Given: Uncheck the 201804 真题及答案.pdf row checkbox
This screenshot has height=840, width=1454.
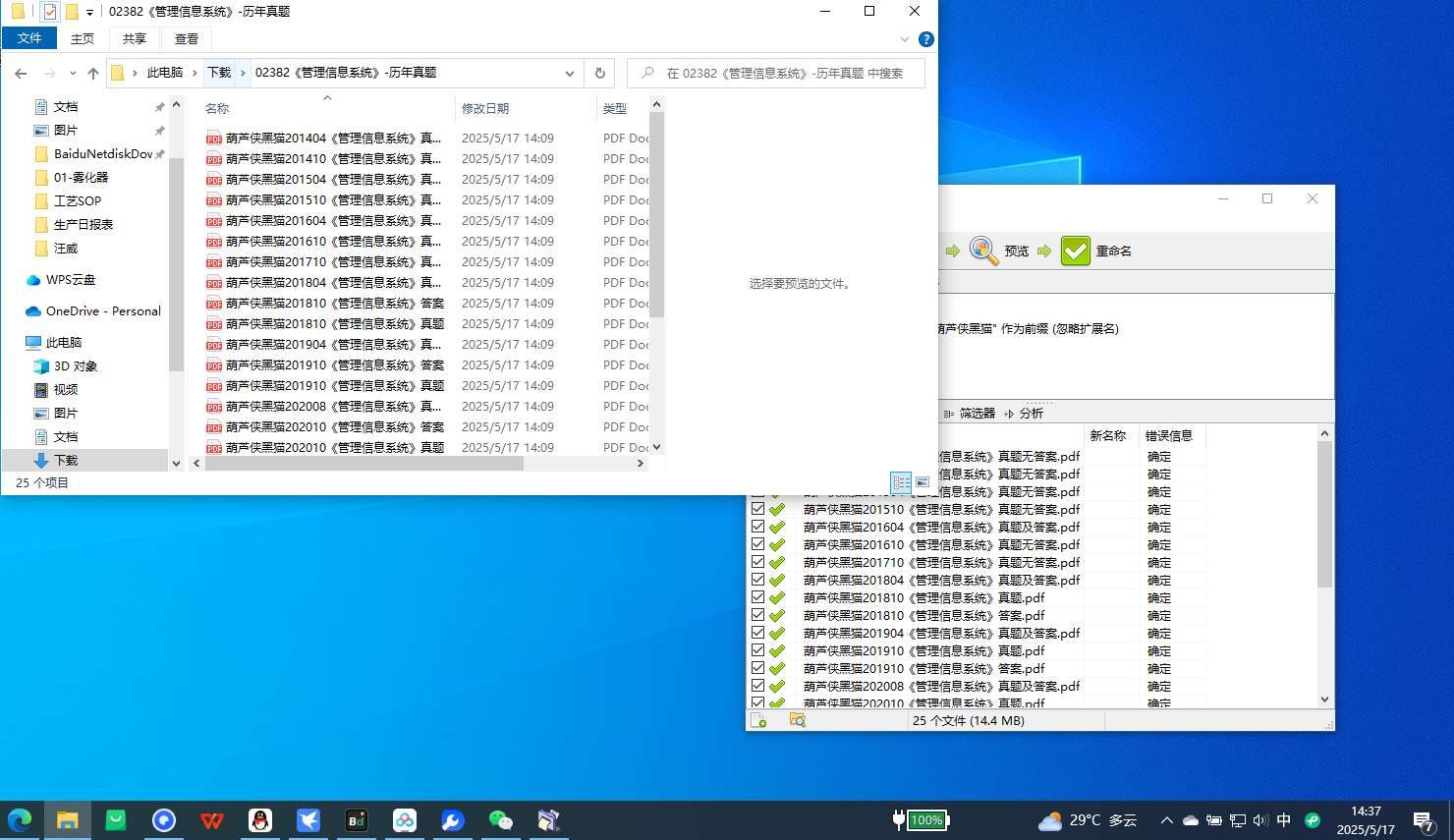Looking at the screenshot, I should coord(757,580).
